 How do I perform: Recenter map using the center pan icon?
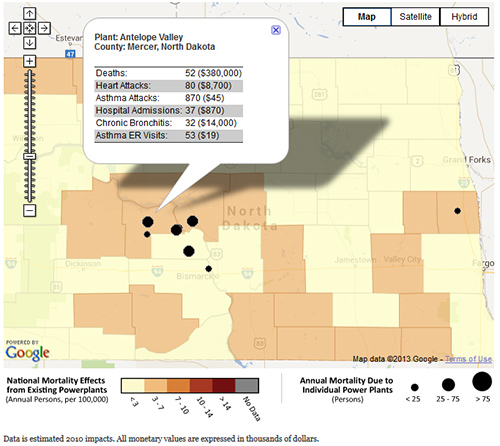pyautogui.click(x=29, y=28)
